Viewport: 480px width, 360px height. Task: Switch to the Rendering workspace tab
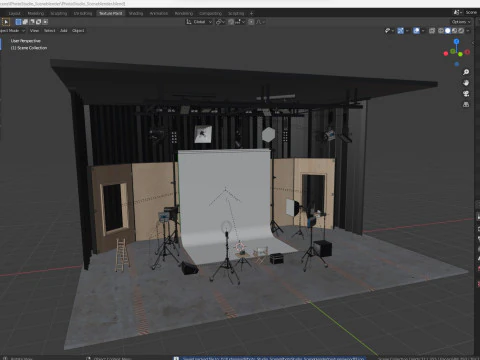(x=184, y=13)
